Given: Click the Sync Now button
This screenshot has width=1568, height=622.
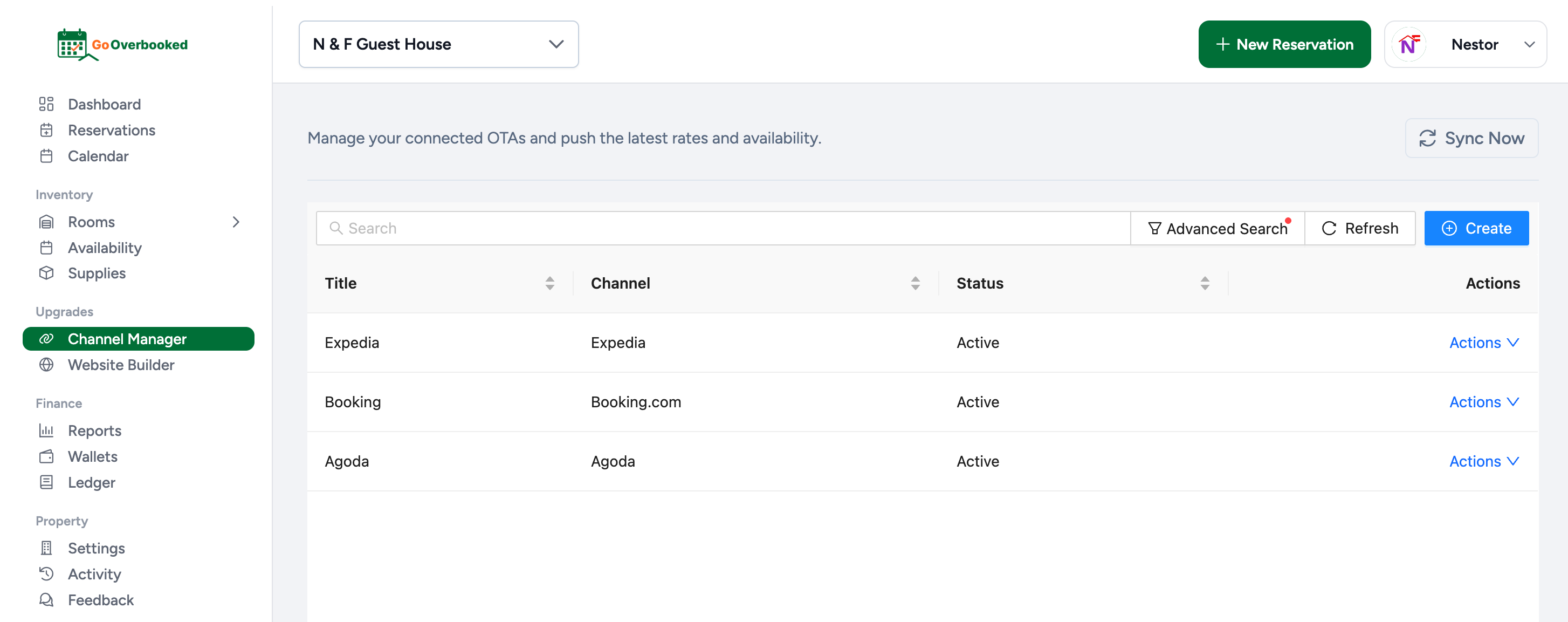Looking at the screenshot, I should coord(1471,138).
